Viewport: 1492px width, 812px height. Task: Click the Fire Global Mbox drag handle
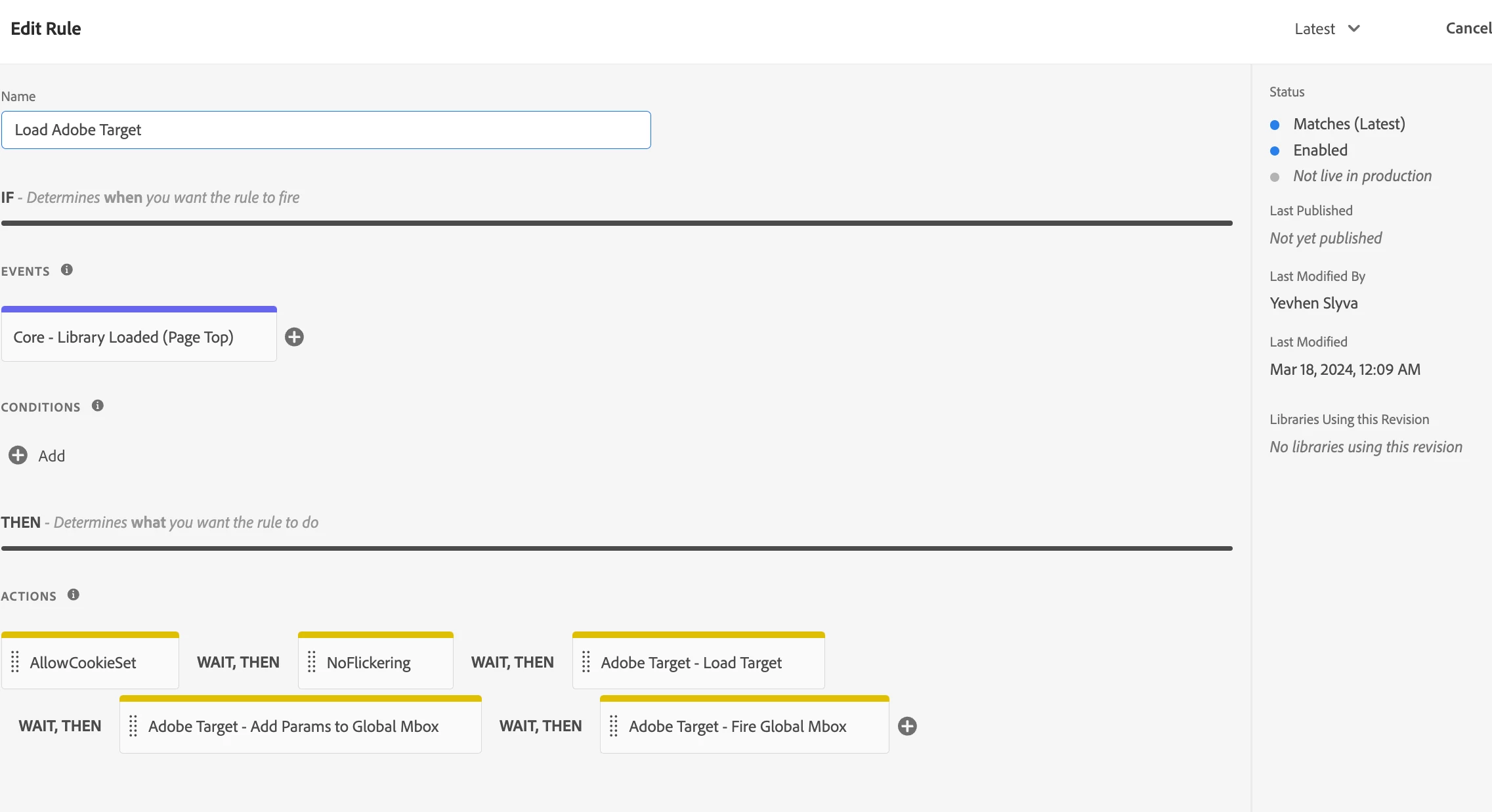click(x=614, y=726)
